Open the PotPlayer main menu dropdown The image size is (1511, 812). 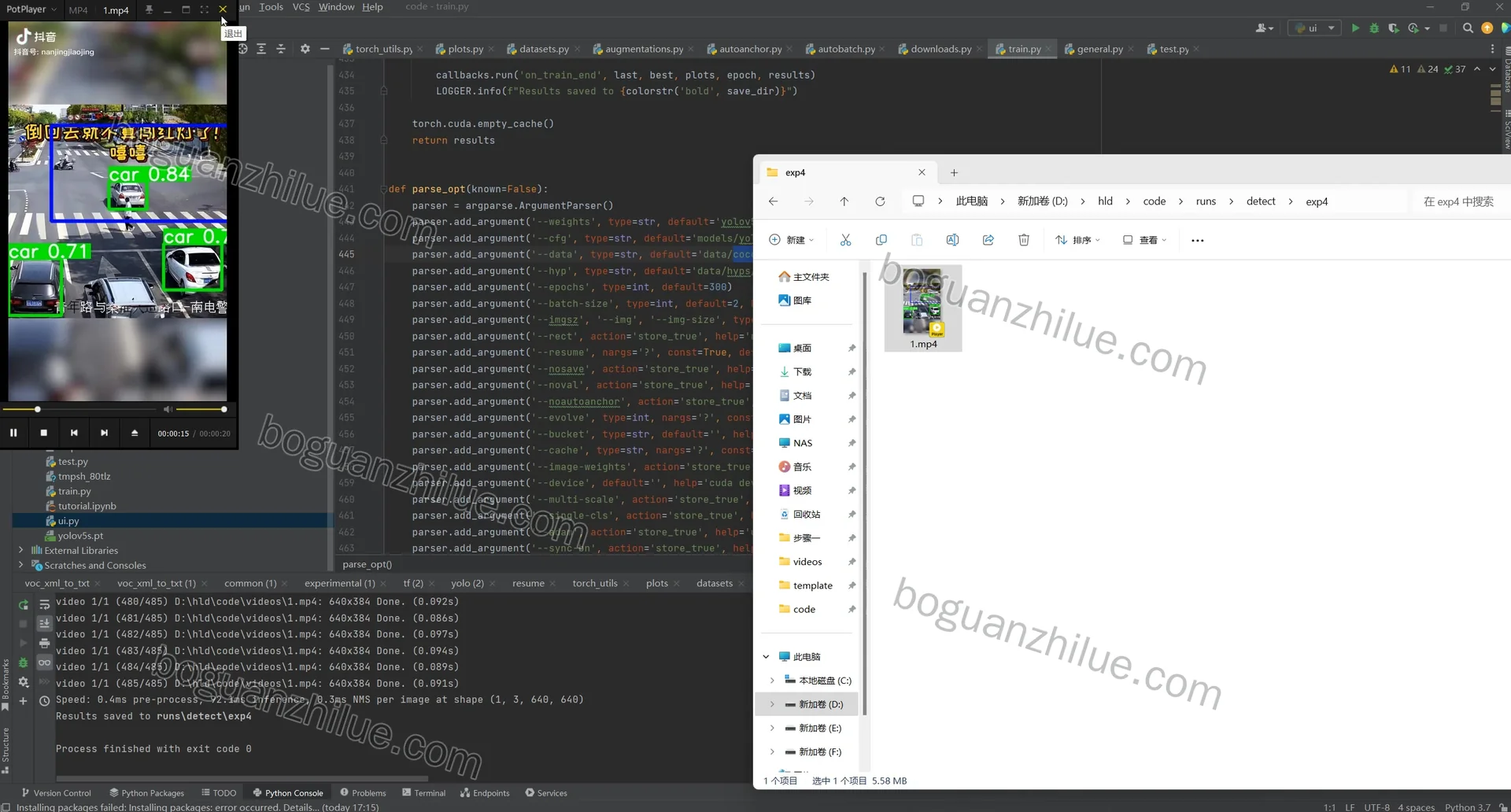(x=31, y=9)
